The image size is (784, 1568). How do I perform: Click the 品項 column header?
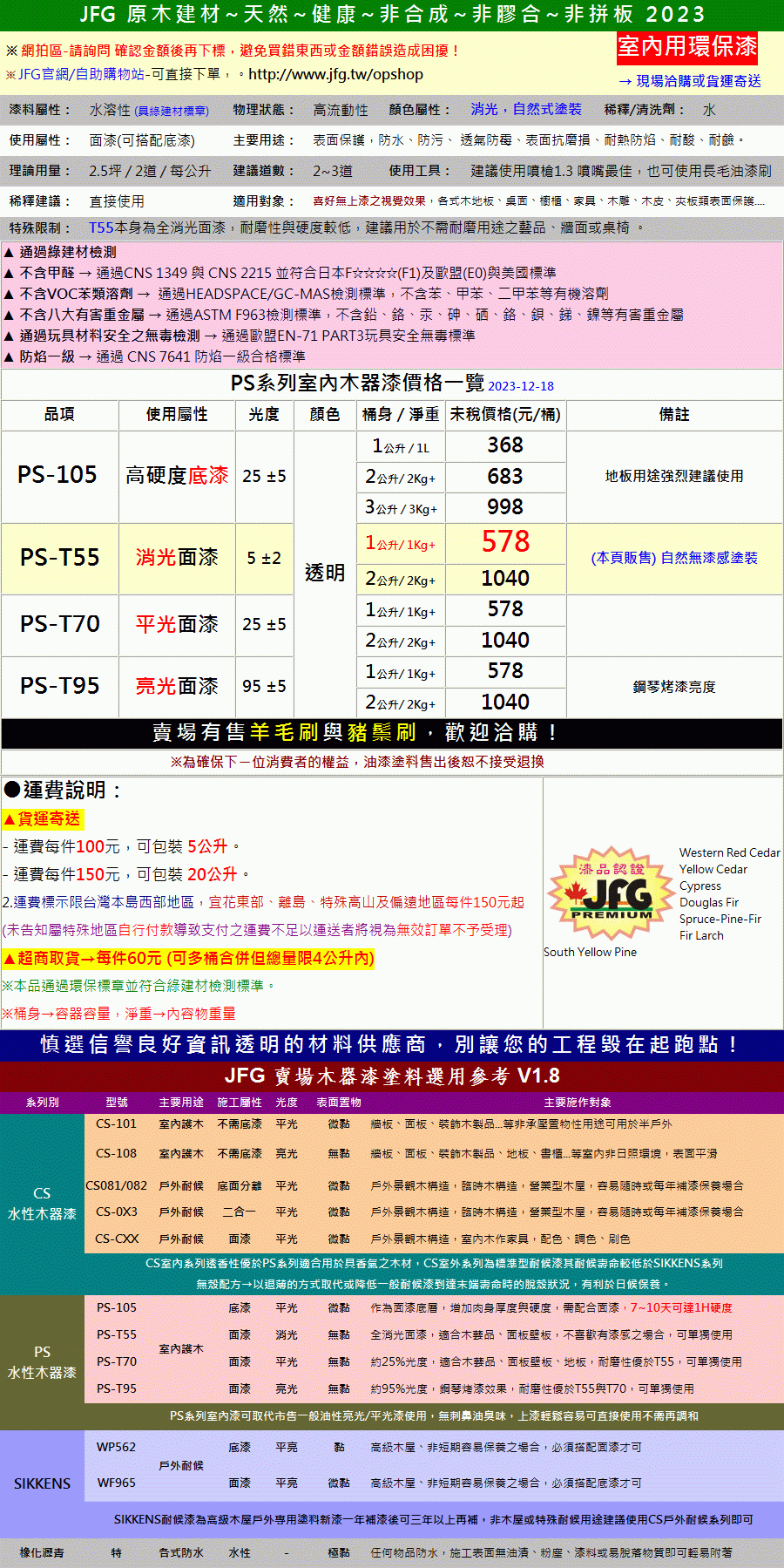(60, 415)
